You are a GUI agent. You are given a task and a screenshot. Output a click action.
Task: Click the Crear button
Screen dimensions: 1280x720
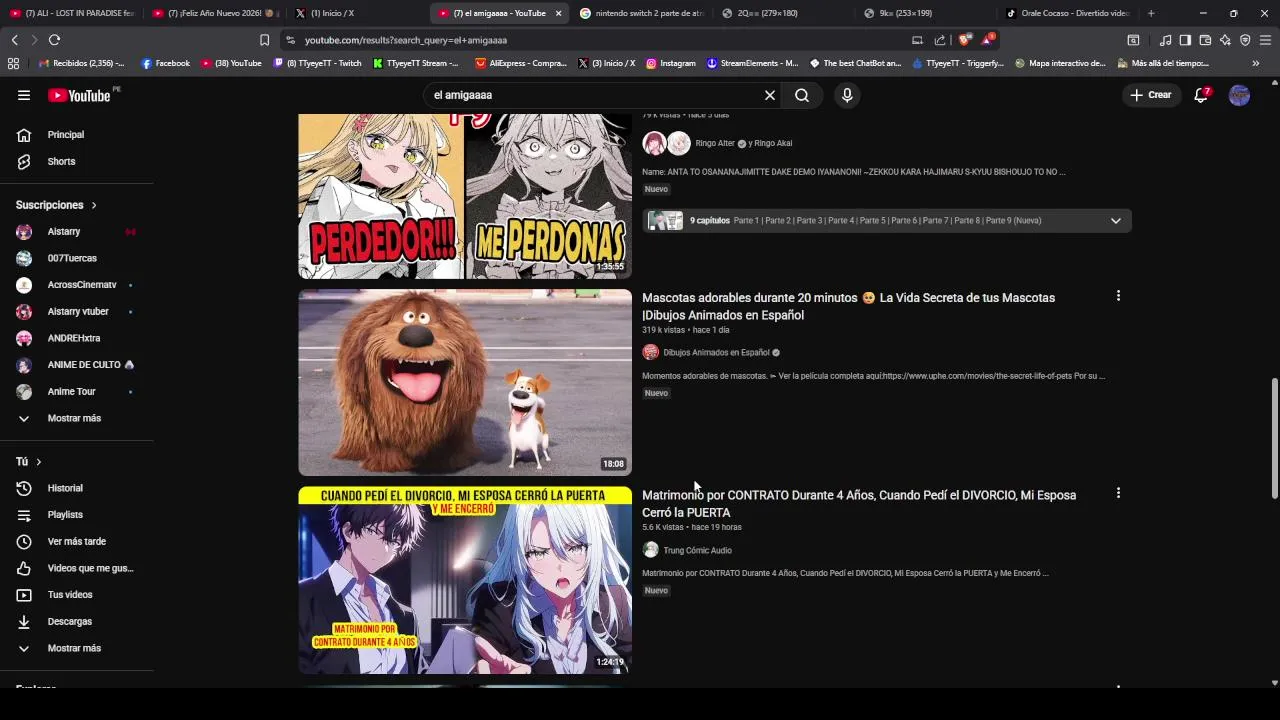coord(1151,95)
